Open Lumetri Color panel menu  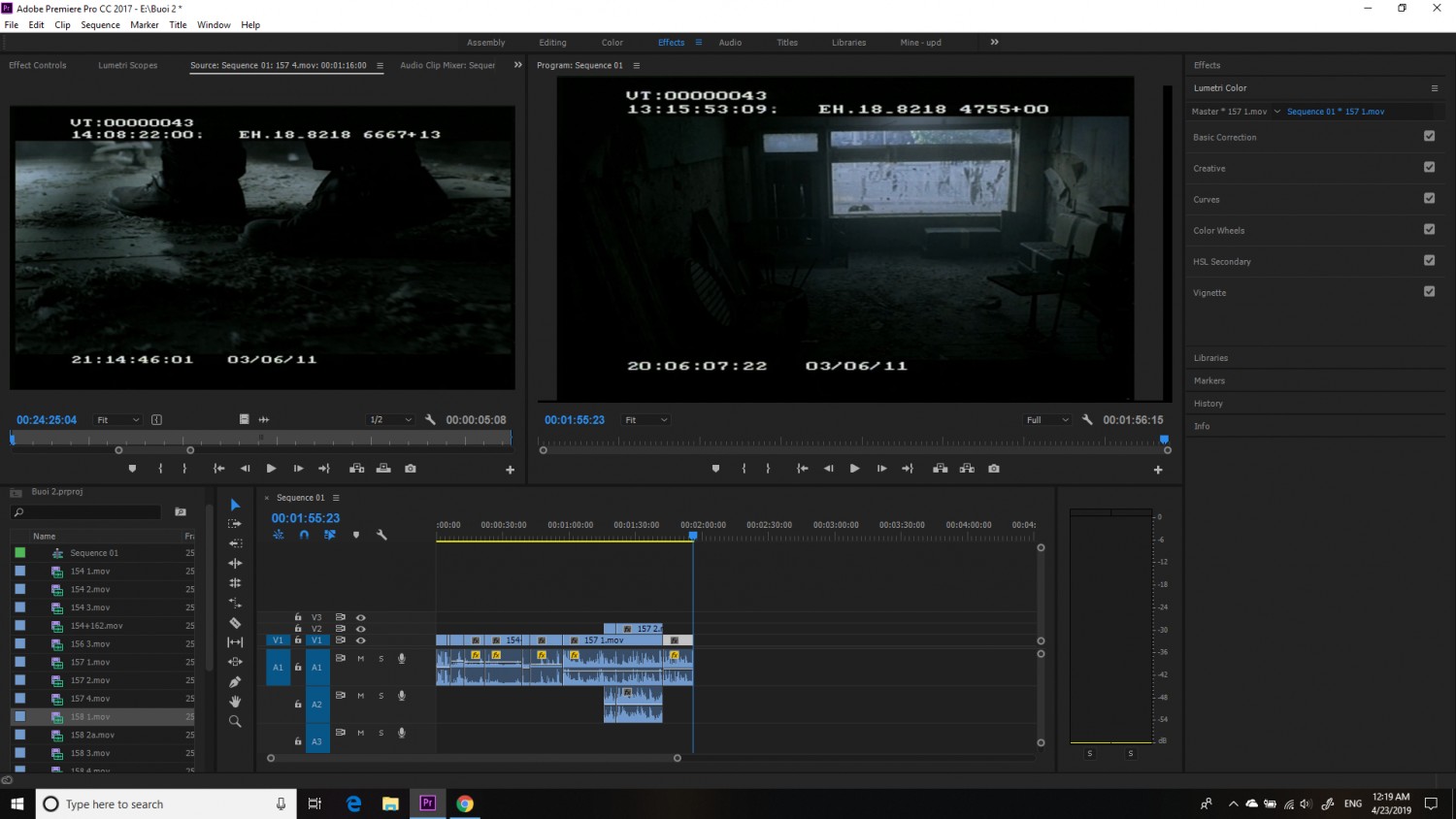[1435, 88]
